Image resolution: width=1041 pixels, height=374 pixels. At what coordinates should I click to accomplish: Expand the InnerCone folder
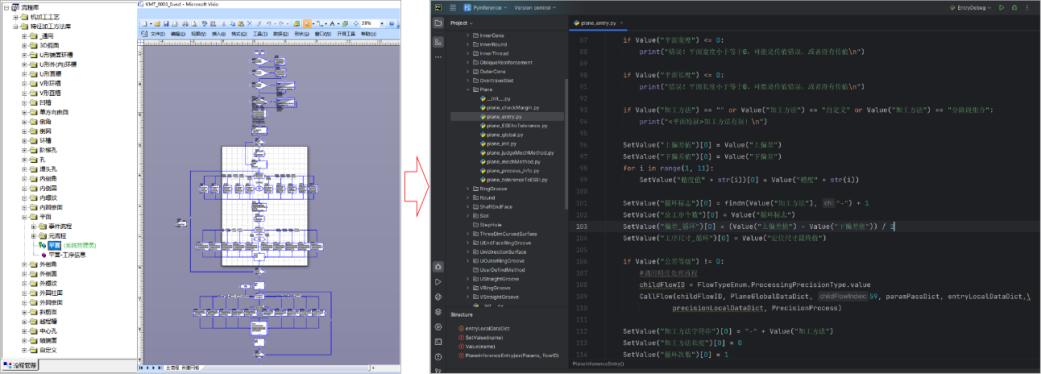click(x=467, y=35)
